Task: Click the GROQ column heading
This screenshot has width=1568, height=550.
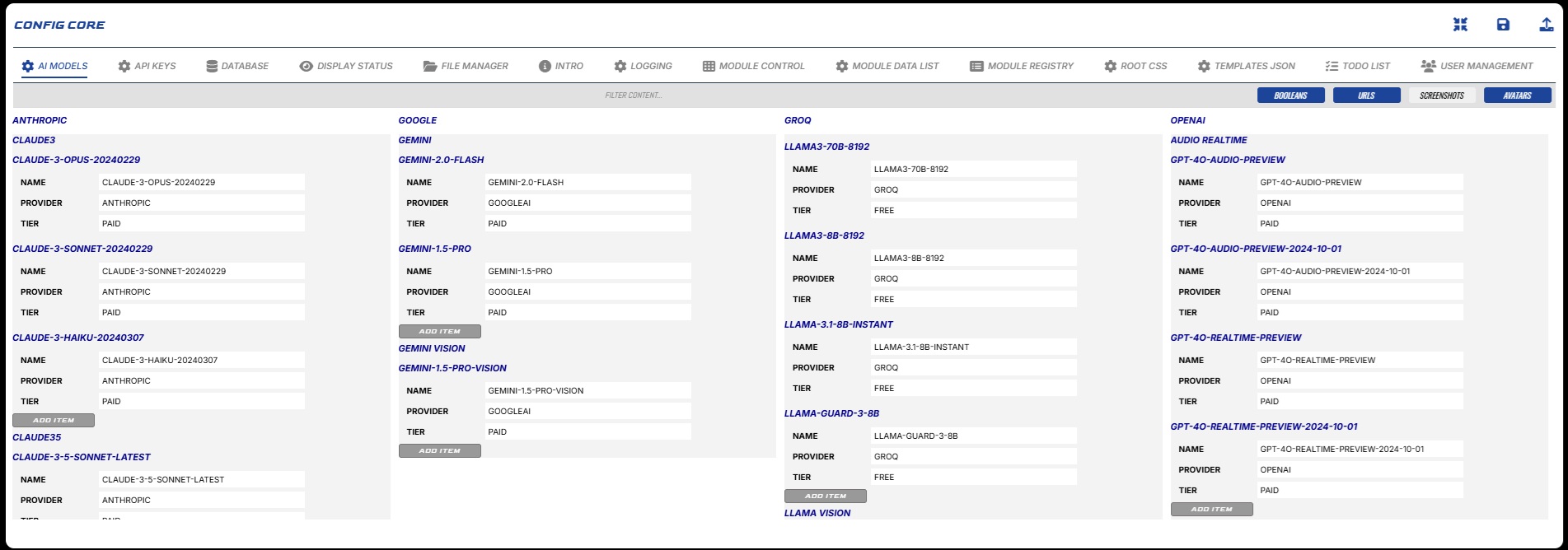Action: pos(798,120)
